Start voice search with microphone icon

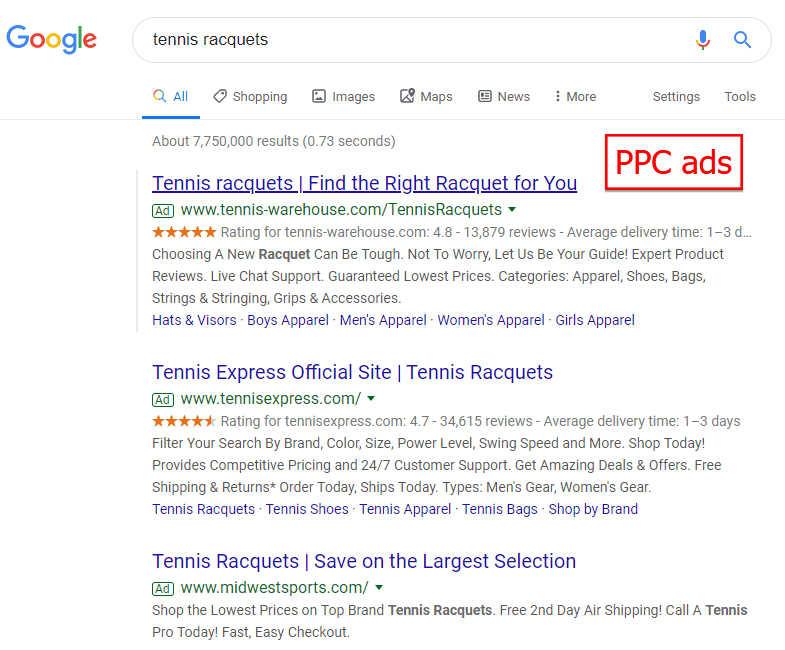tap(703, 40)
